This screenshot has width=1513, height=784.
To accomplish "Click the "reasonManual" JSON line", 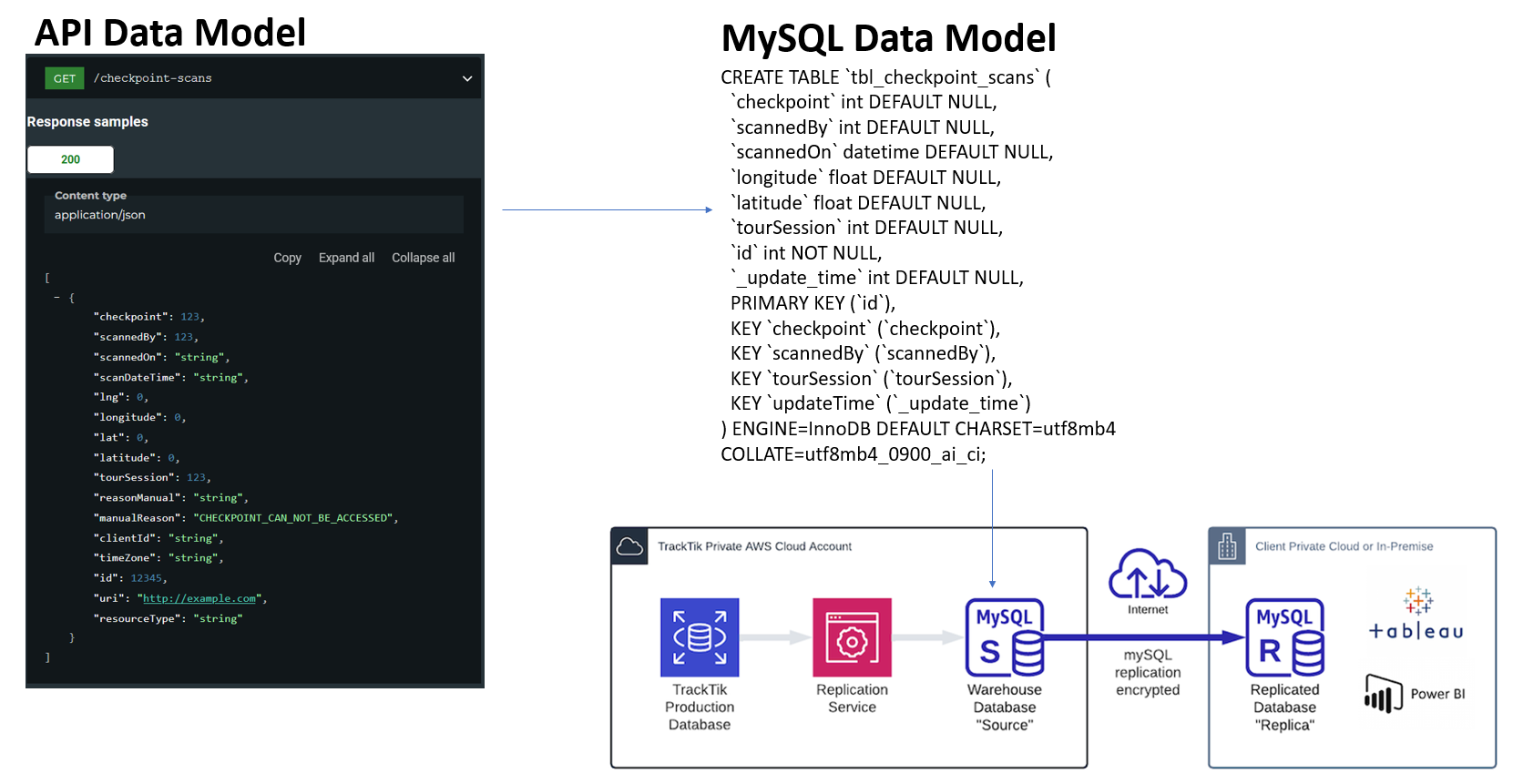I will (170, 497).
